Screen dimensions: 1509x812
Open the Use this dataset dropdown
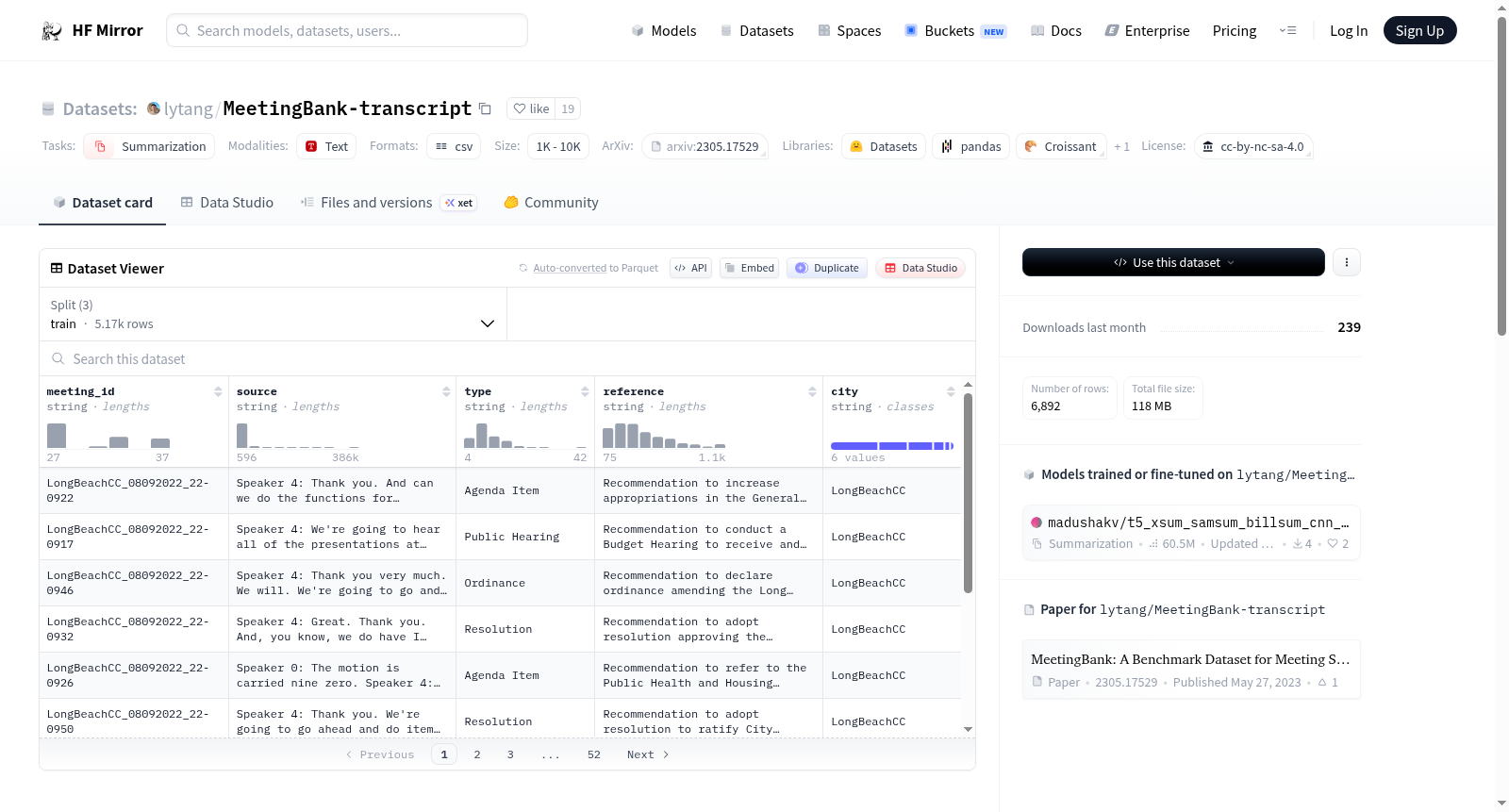[1173, 262]
